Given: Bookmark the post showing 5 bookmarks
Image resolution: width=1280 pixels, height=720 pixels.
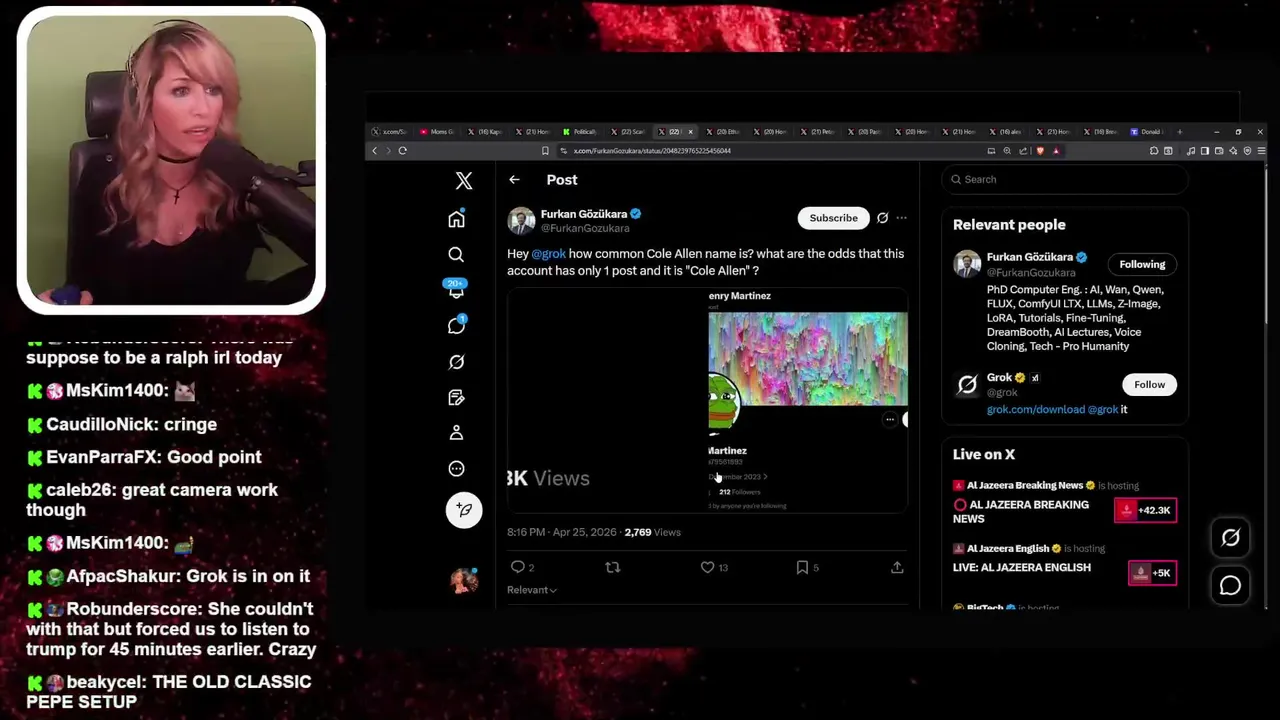Looking at the screenshot, I should [x=802, y=567].
